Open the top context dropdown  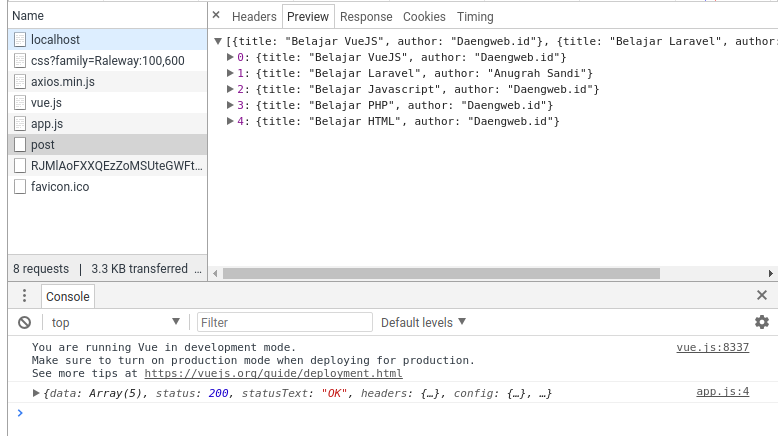click(x=115, y=322)
